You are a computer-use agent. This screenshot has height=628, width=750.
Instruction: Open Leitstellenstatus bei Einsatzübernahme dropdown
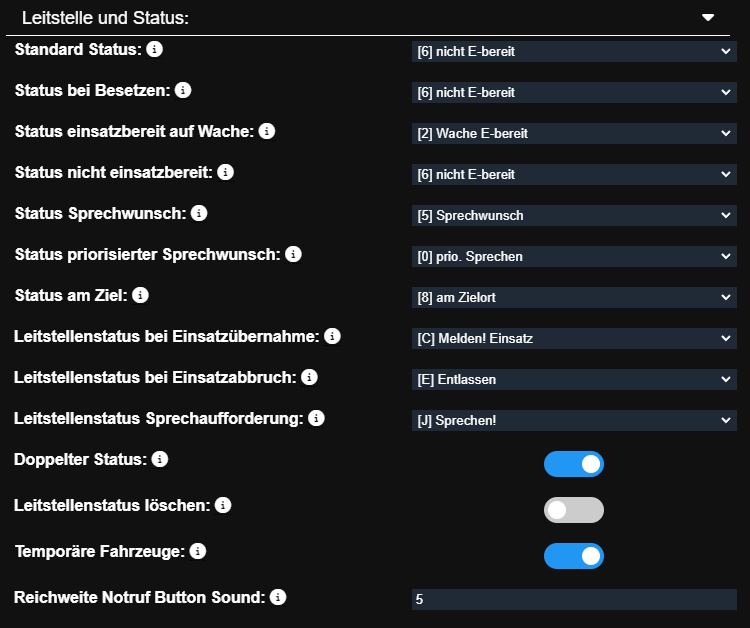pyautogui.click(x=574, y=338)
